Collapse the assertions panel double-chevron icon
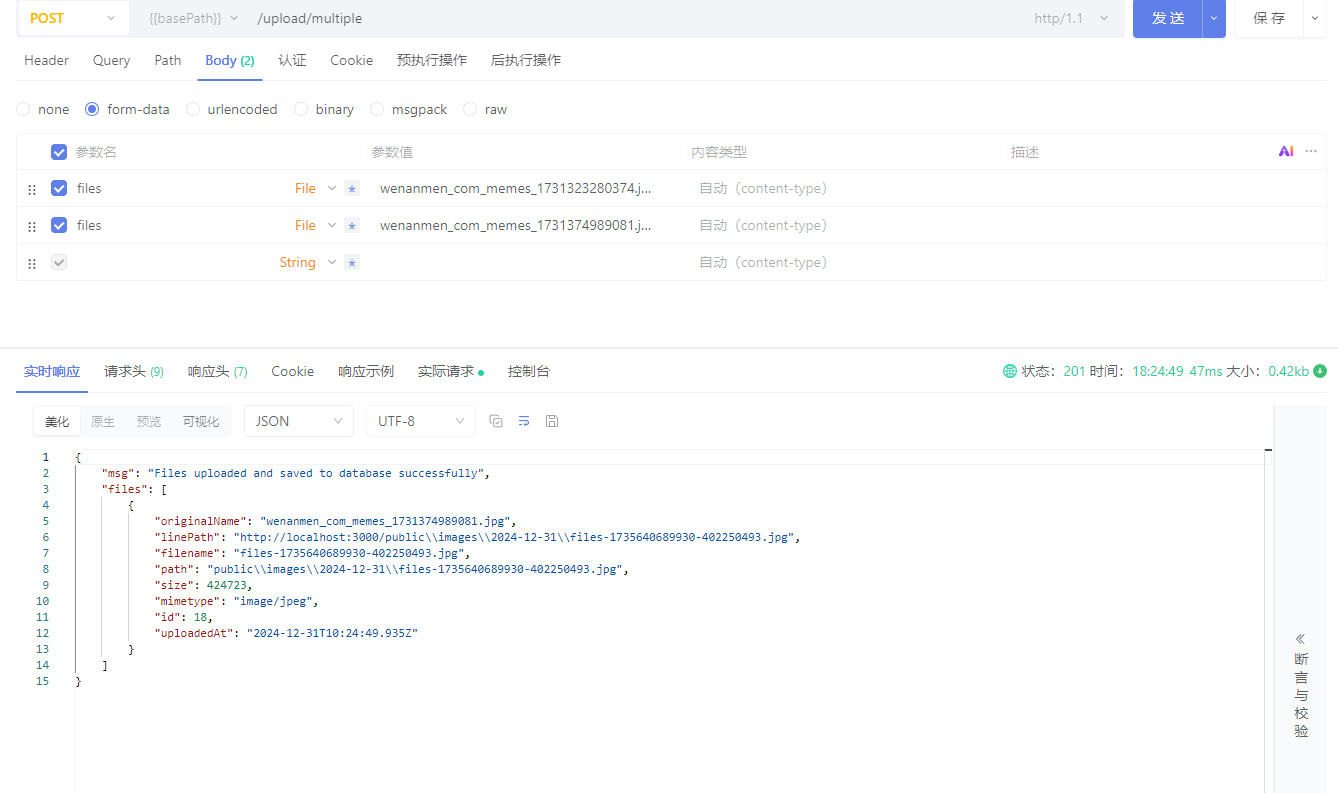Viewport: 1338px width, 793px height. pyautogui.click(x=1301, y=639)
